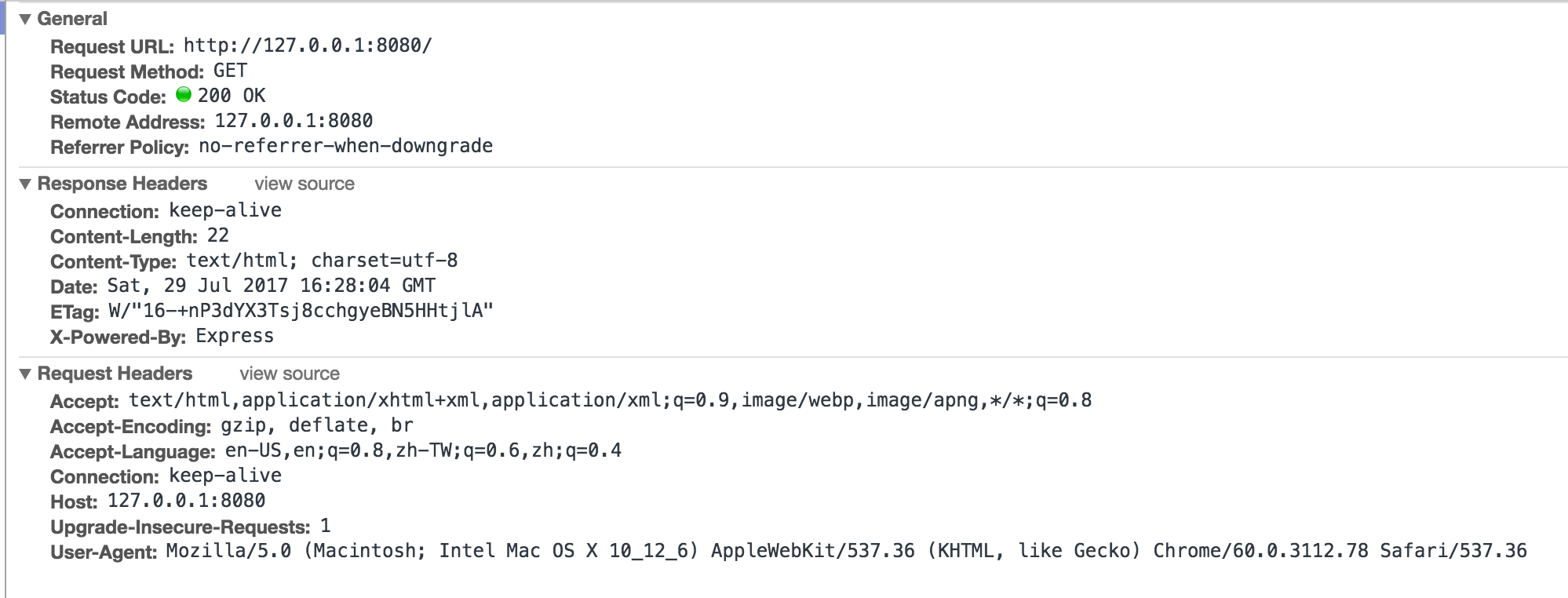Click the Request Method GET value
The height and width of the screenshot is (598, 1568).
(x=230, y=71)
